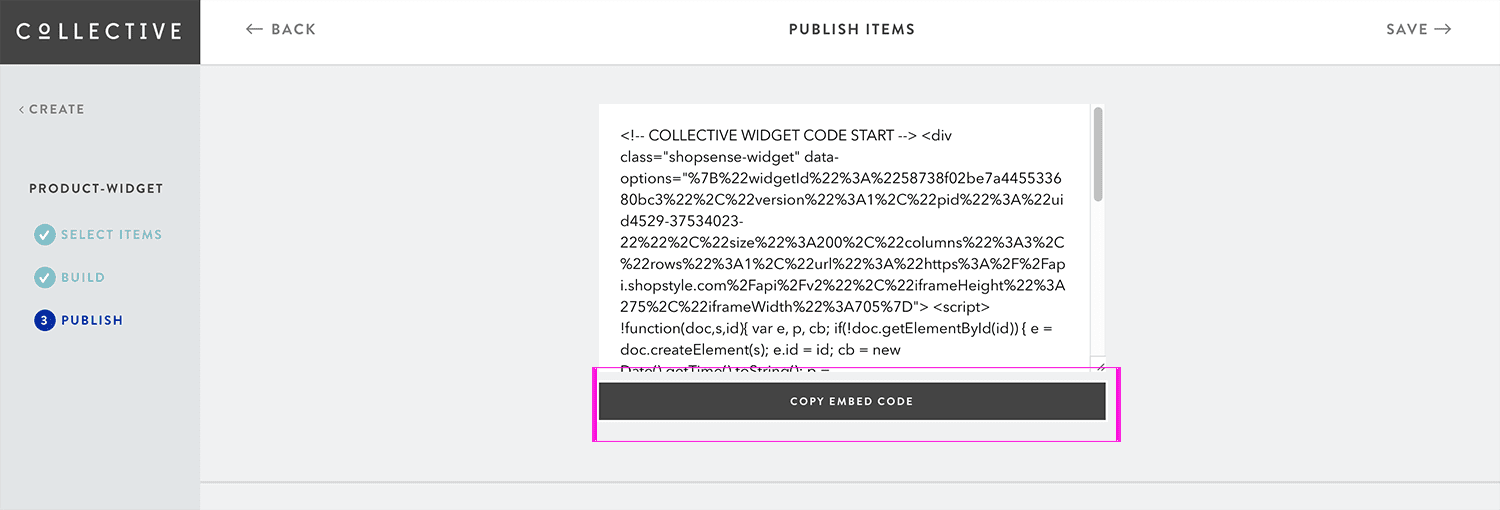Open the Collective logo home link

(x=99, y=31)
